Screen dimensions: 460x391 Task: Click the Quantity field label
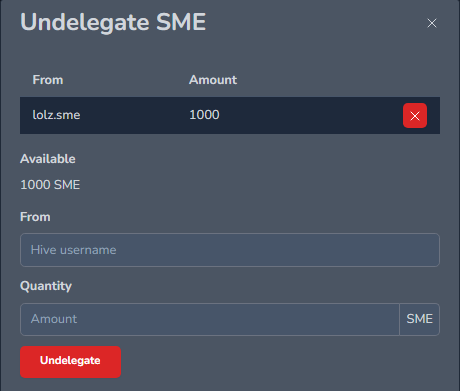pyautogui.click(x=46, y=286)
